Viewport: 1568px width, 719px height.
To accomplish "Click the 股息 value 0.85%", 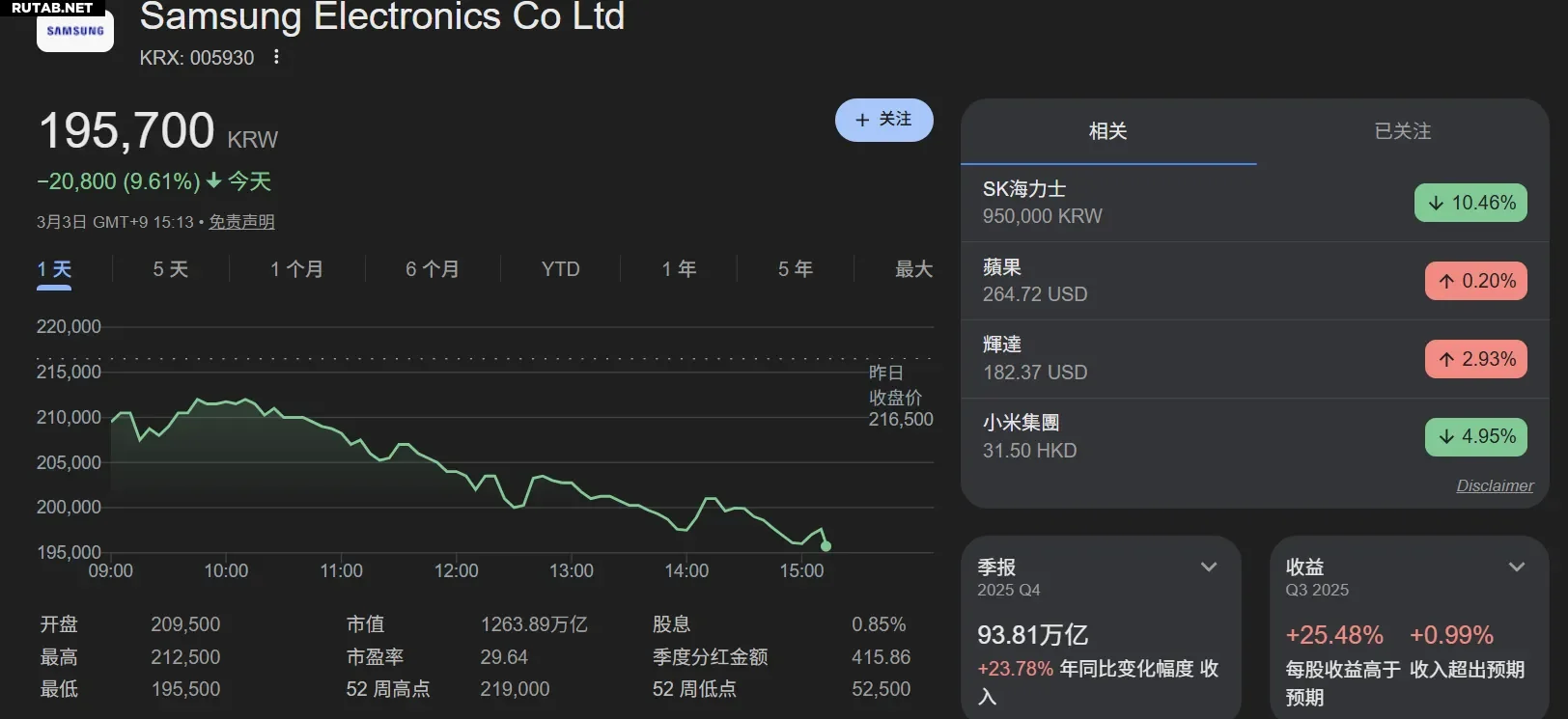I will coord(879,624).
